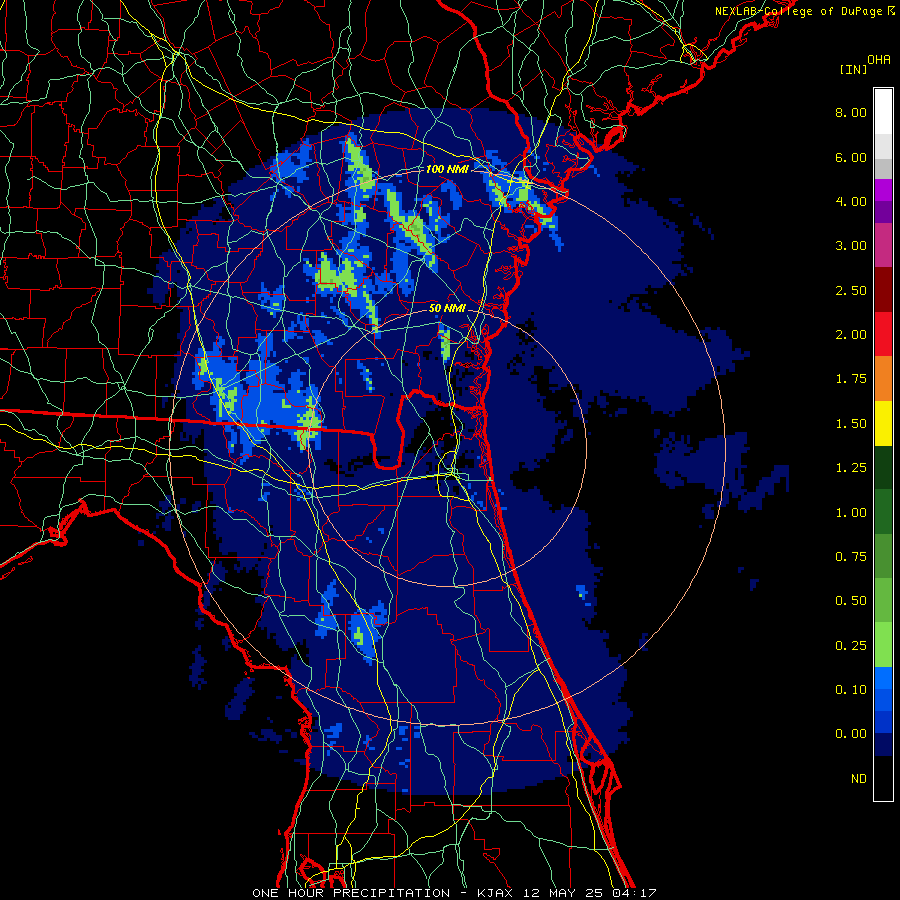Viewport: 900px width, 900px height.
Task: Click the 8.00 legend value
Action: 851,112
